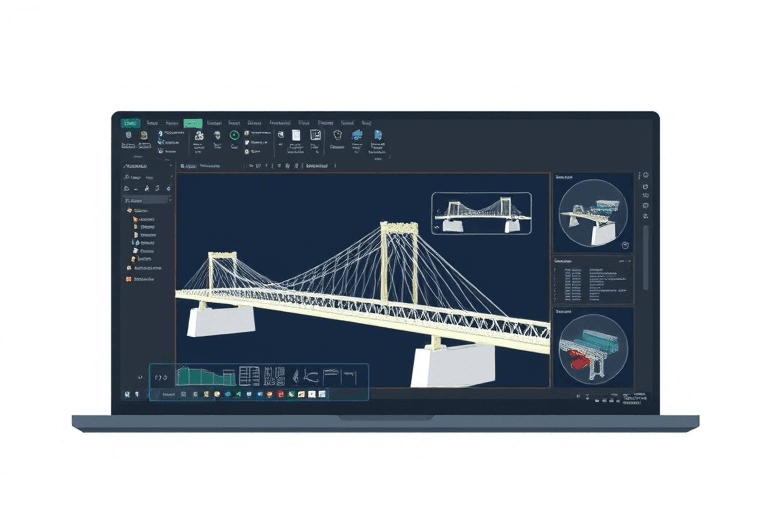Click the first row in the properties table

point(592,269)
